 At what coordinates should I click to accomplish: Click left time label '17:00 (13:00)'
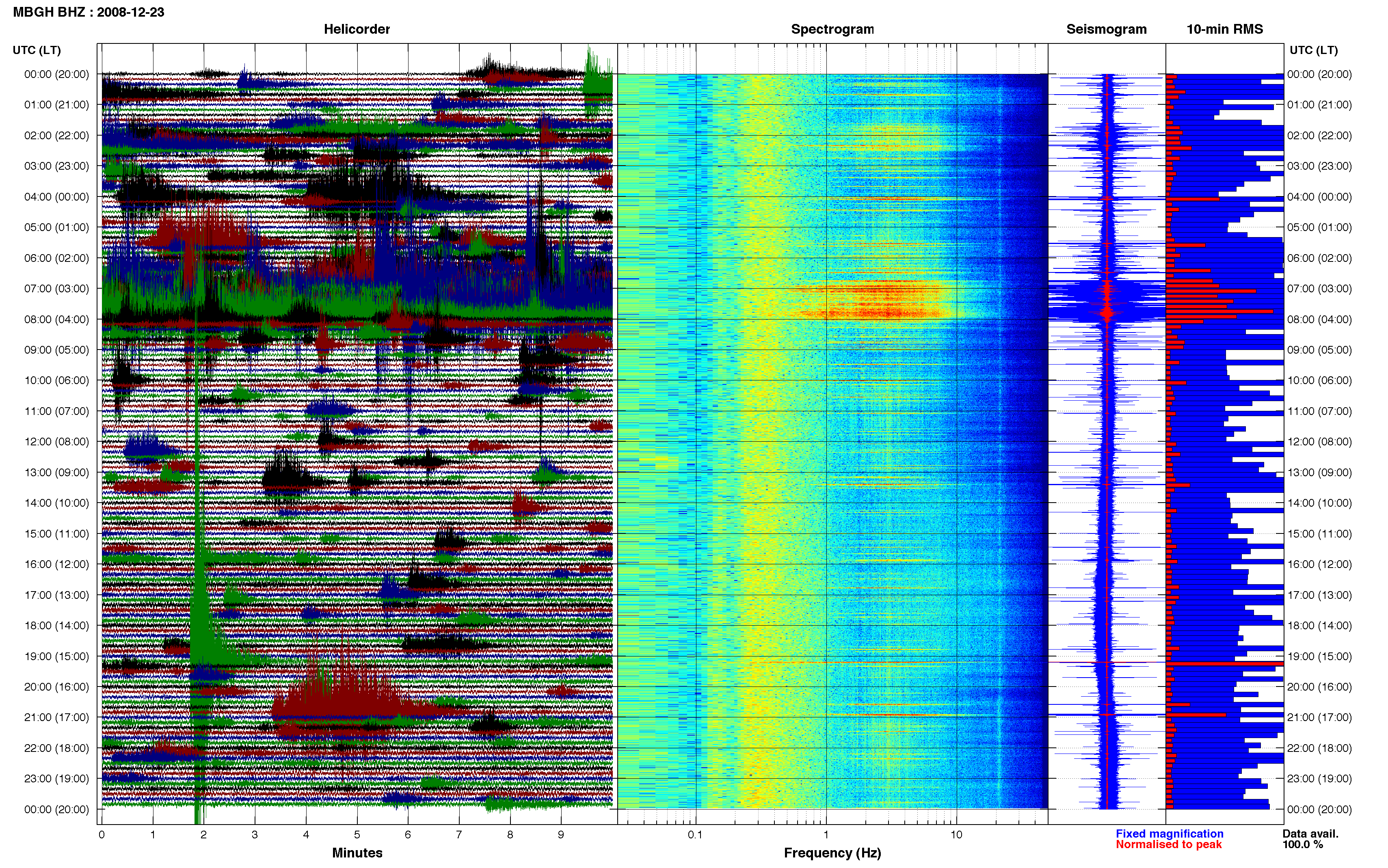(57, 595)
